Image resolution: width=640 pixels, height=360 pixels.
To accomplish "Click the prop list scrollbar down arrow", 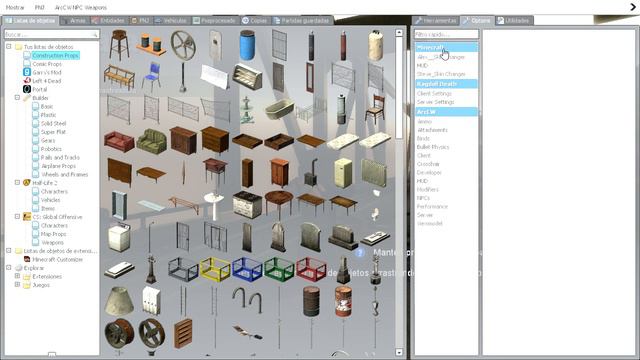I will [x=399, y=352].
